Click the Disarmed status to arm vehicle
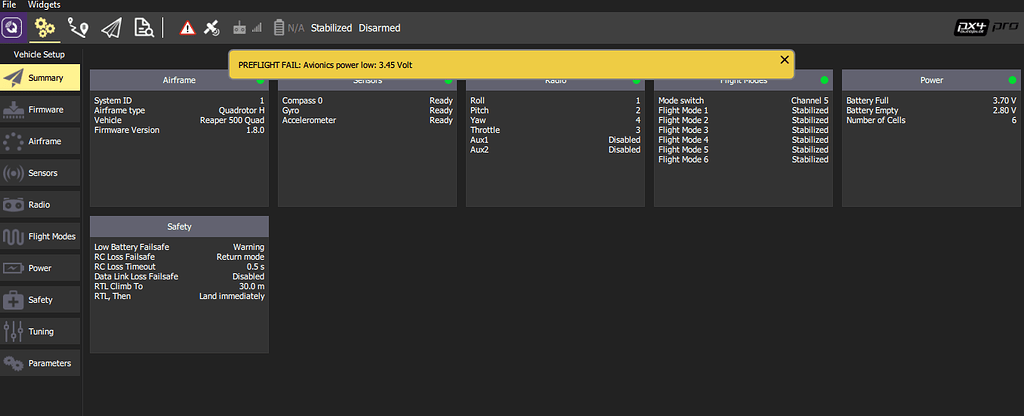This screenshot has width=1024, height=416. point(378,28)
